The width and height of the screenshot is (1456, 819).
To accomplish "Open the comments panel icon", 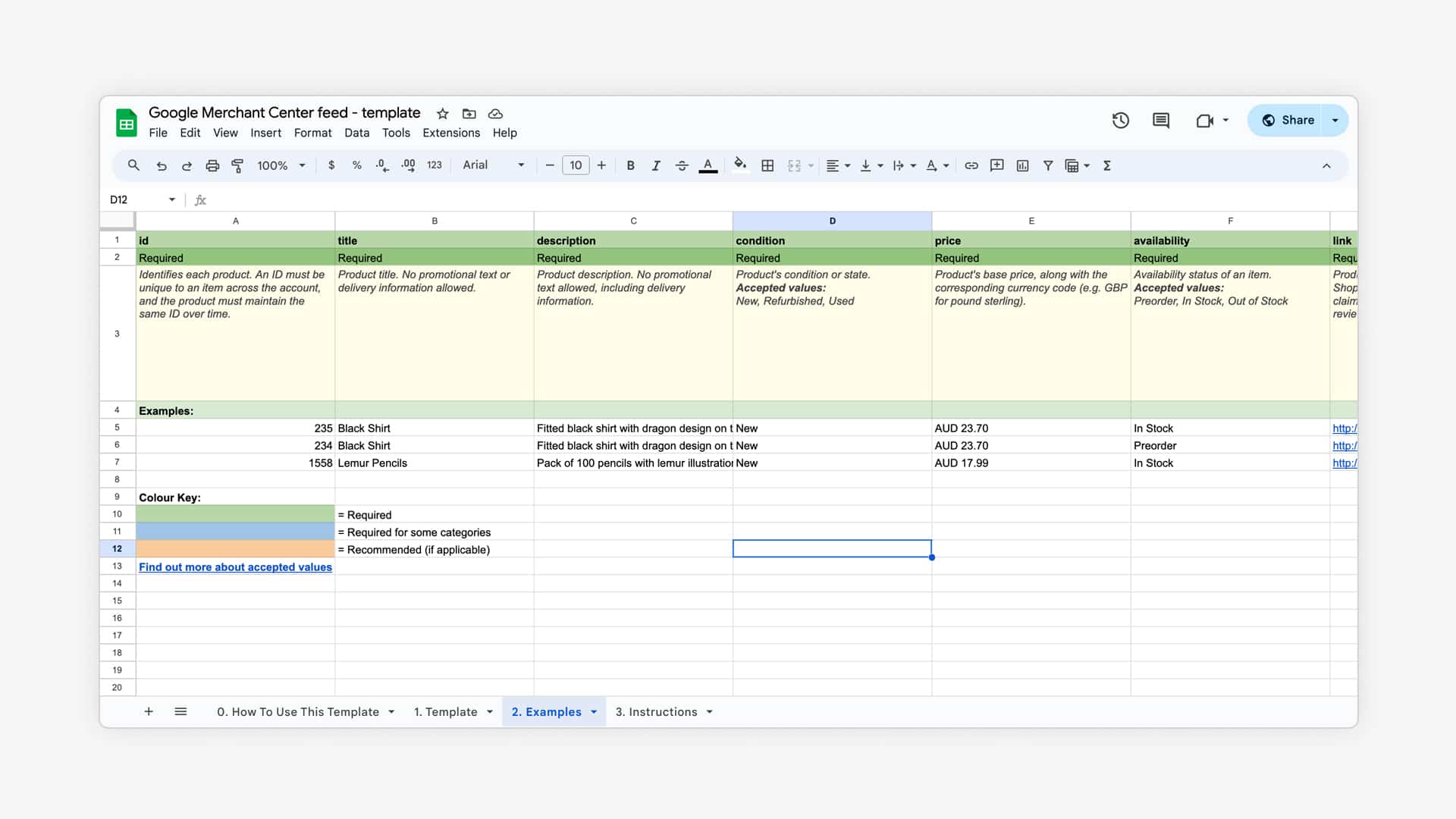I will (1161, 120).
